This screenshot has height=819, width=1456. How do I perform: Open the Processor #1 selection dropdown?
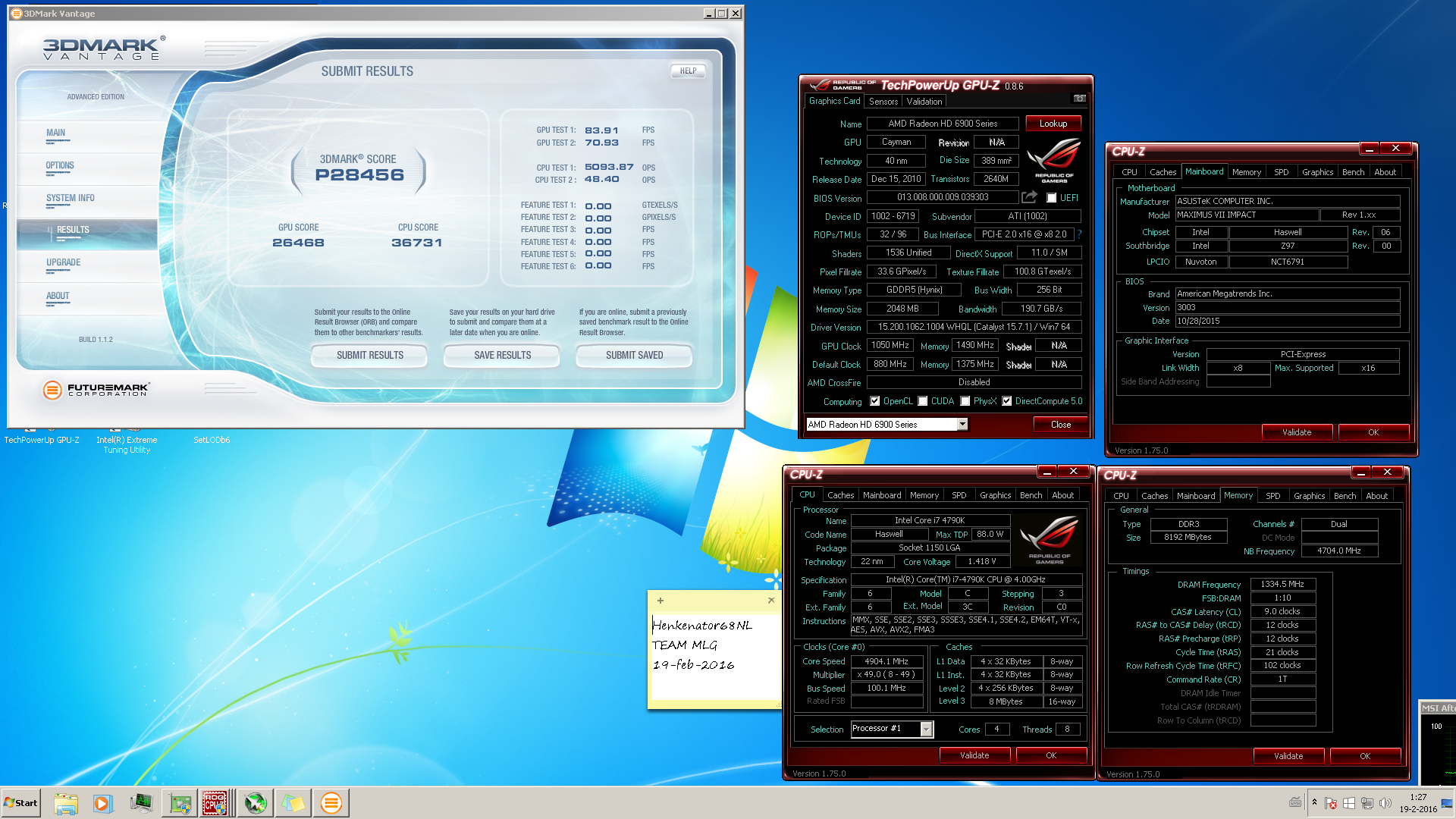coord(926,729)
